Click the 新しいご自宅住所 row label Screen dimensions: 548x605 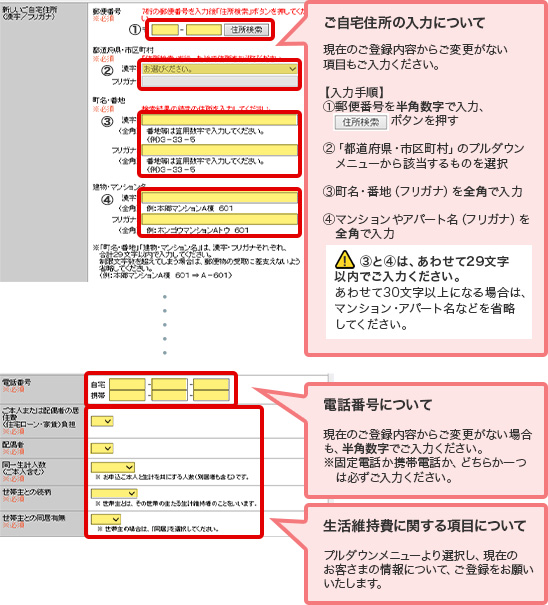(x=29, y=13)
